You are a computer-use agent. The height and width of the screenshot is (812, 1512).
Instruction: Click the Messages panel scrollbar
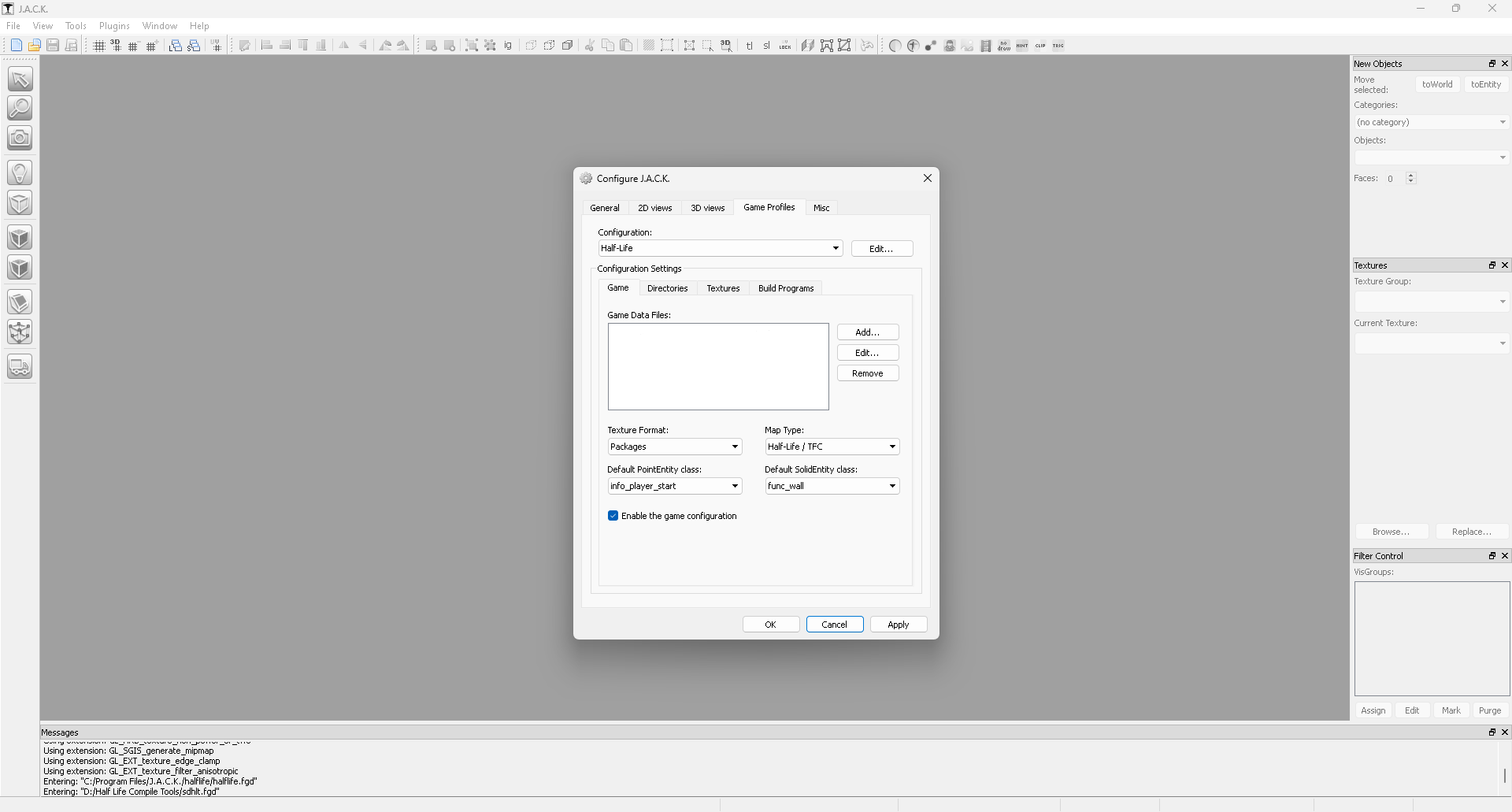pos(1504,776)
